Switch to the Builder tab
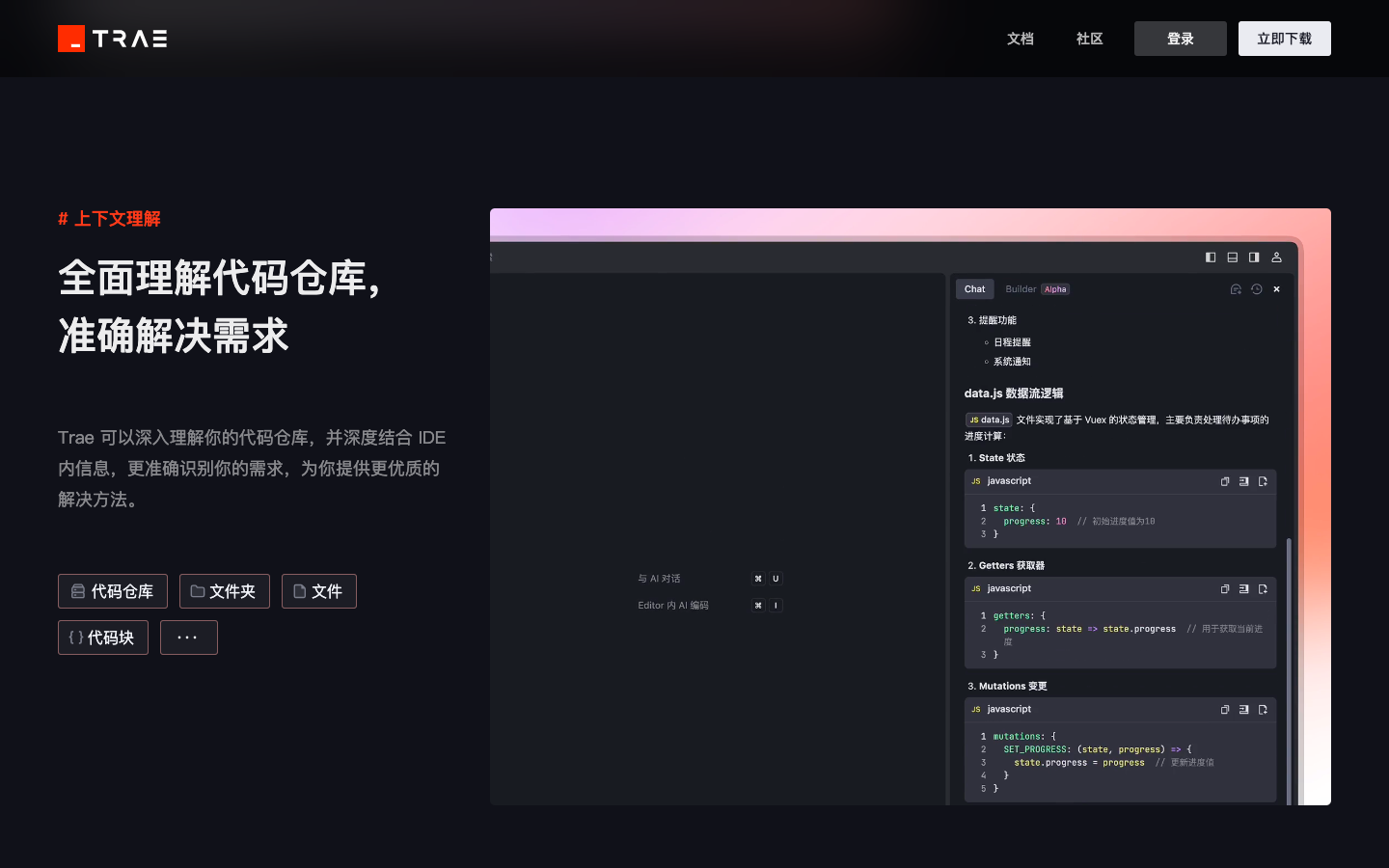 coord(1021,289)
